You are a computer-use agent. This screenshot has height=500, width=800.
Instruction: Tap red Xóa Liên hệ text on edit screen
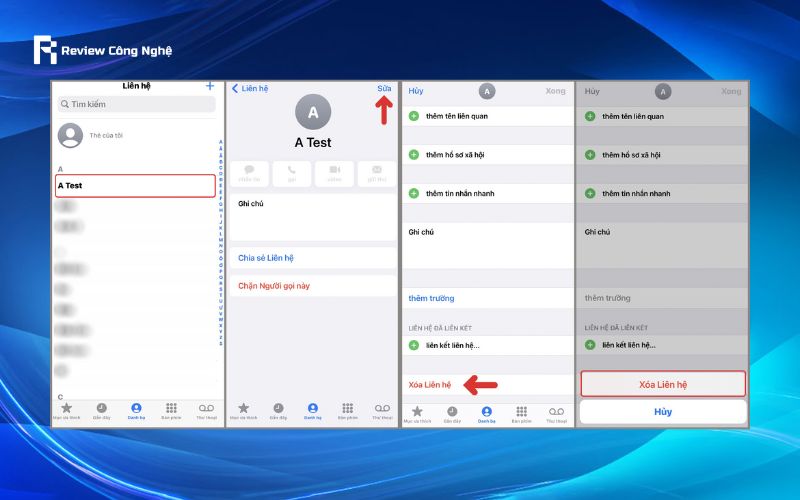click(x=430, y=385)
